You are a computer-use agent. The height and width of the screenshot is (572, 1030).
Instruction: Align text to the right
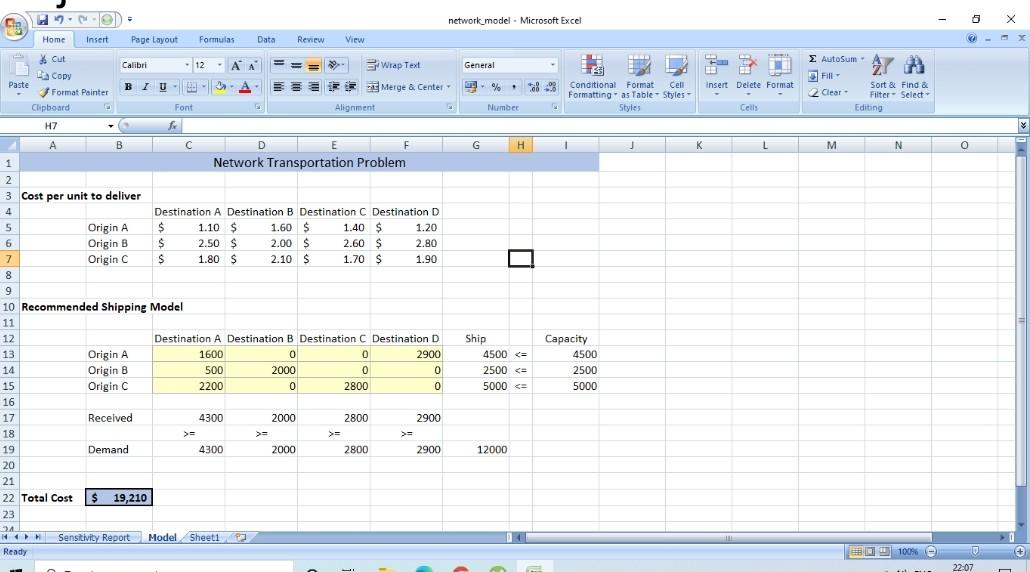tap(314, 87)
